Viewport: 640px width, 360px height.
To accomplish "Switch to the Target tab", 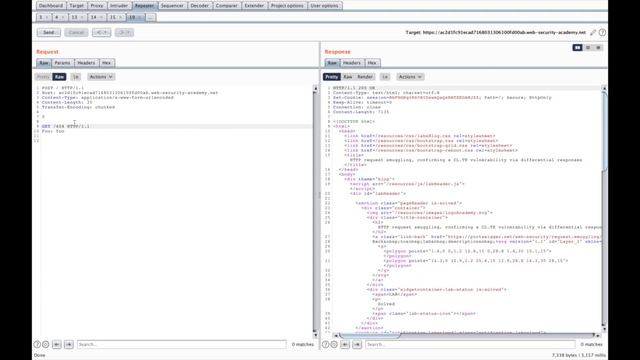I will coord(77,6).
